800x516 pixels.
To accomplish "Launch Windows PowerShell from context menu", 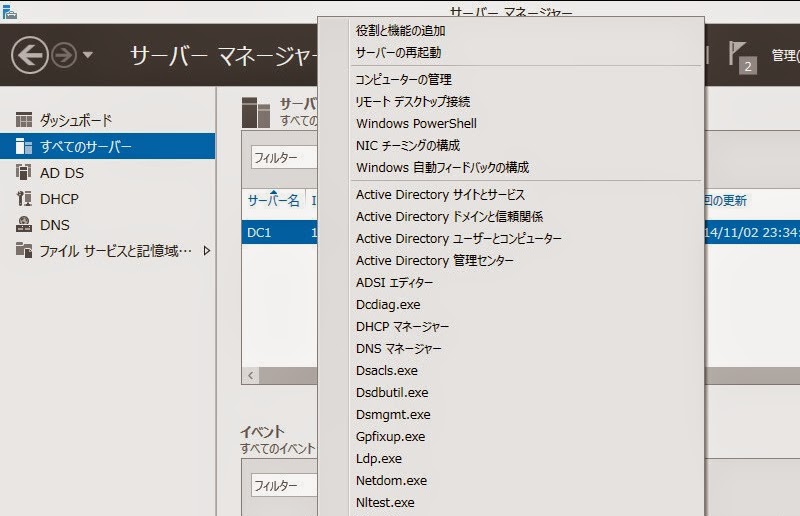I will point(416,124).
